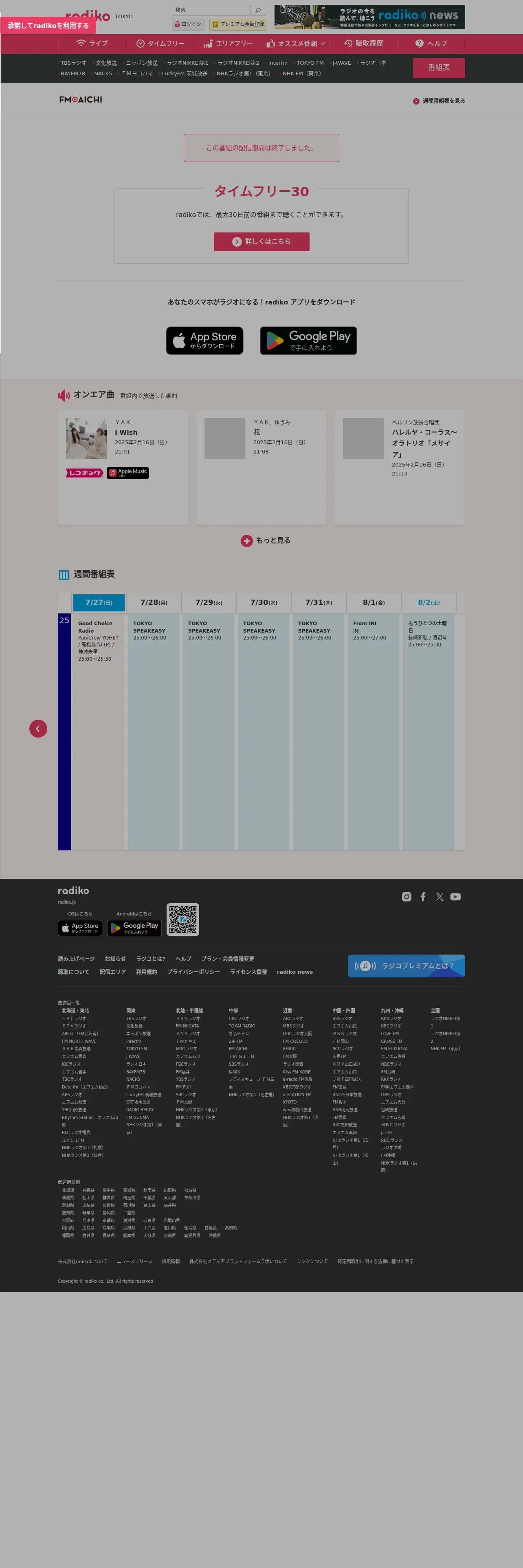Click the footer QR code image
This screenshot has height=1568, width=523.
pyautogui.click(x=182, y=919)
